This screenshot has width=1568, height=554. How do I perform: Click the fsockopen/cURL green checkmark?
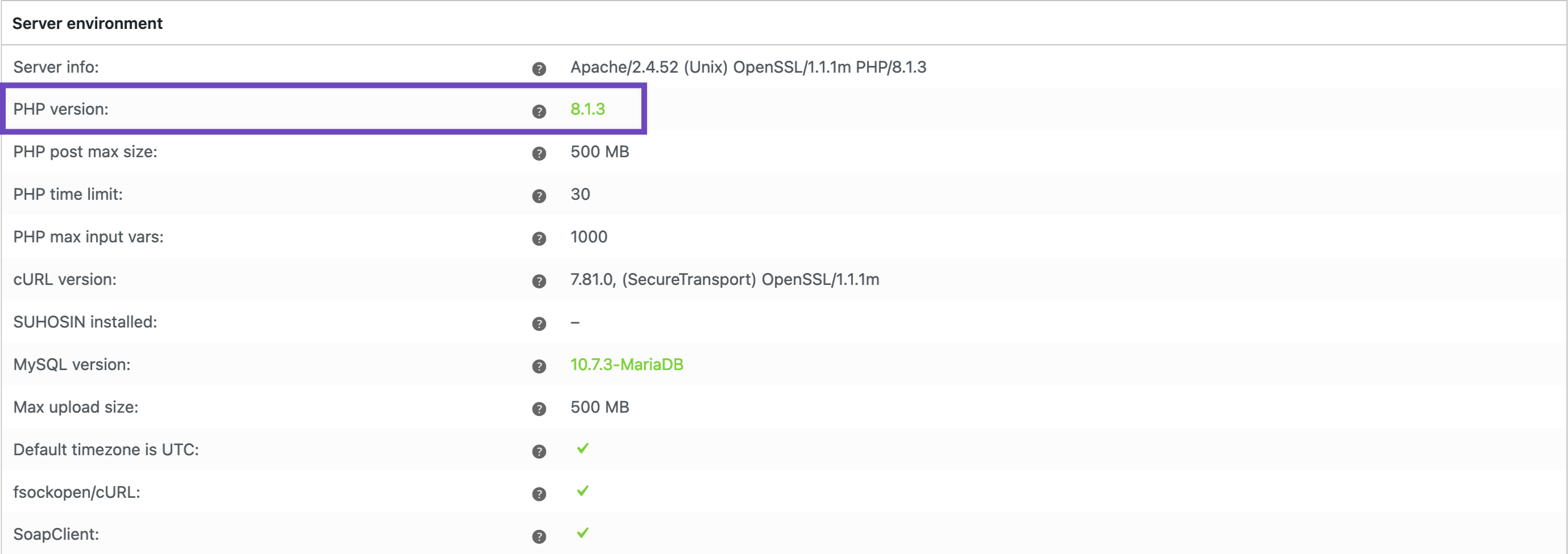tap(582, 491)
